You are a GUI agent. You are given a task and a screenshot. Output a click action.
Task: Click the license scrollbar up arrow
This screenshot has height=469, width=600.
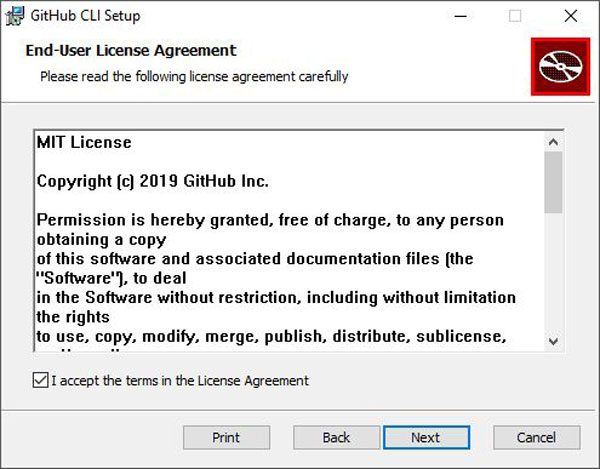(553, 141)
